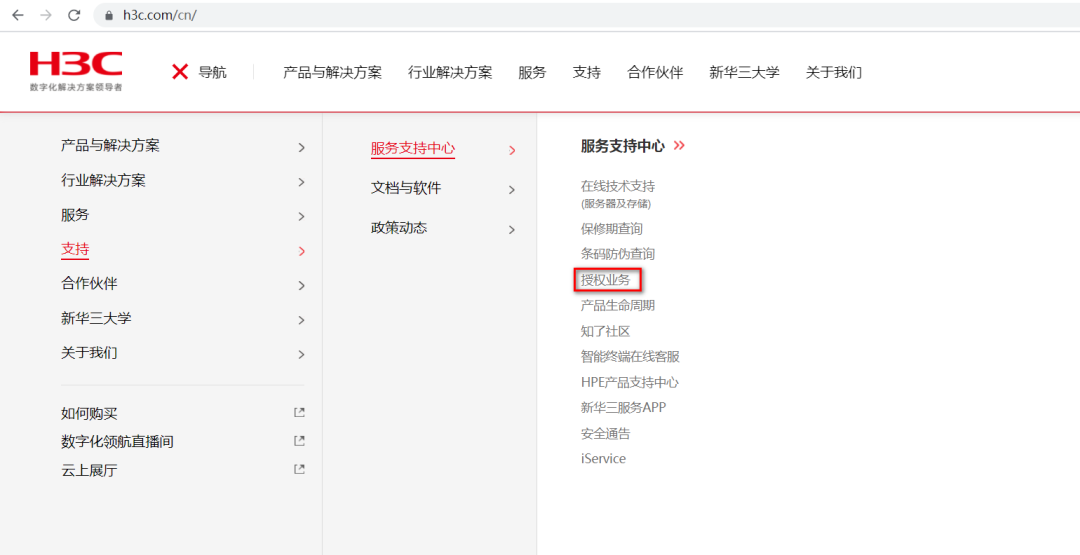Click the address bar showing h3c.com/cn/
Screen dimensions: 1080x555
585,15
